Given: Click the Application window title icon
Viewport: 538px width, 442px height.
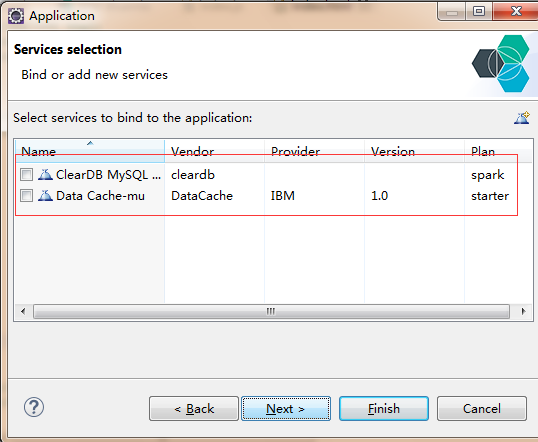Looking at the screenshot, I should tap(16, 16).
